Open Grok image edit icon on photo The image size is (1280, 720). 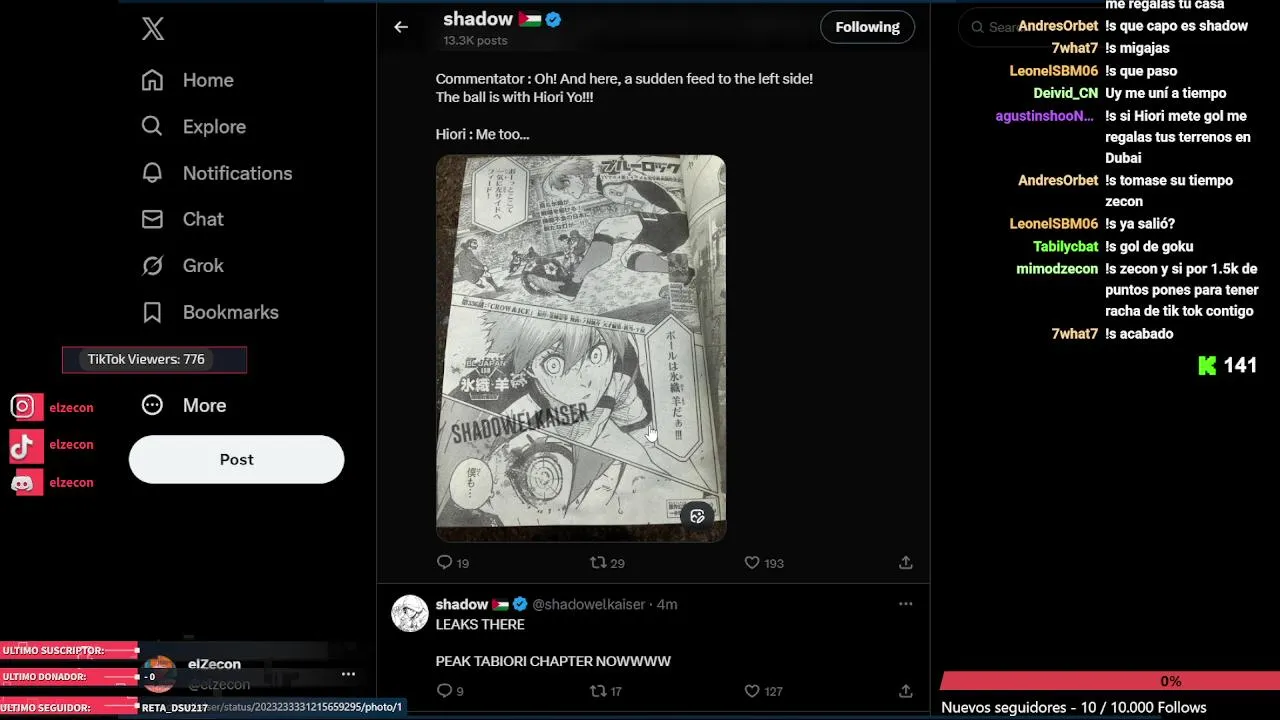[697, 516]
